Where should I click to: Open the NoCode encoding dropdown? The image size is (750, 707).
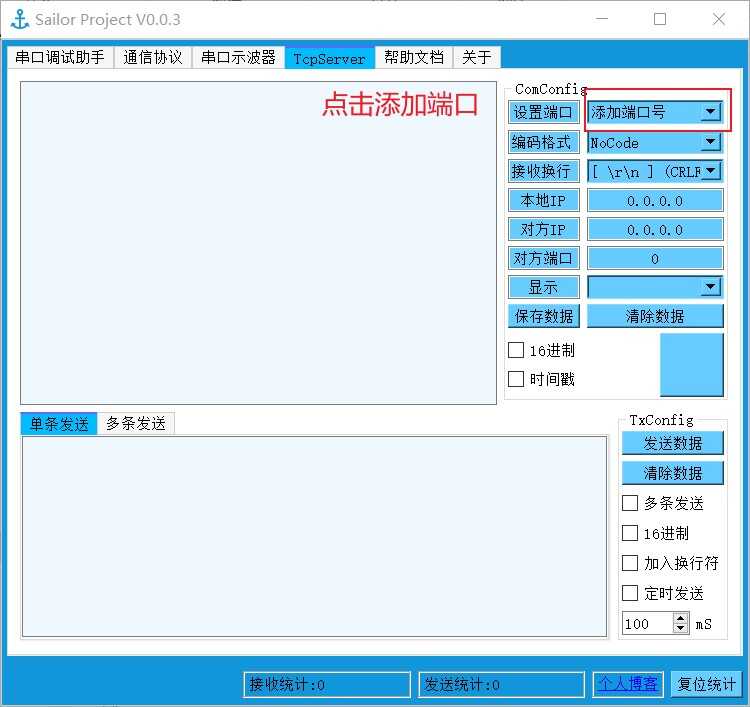(x=655, y=143)
